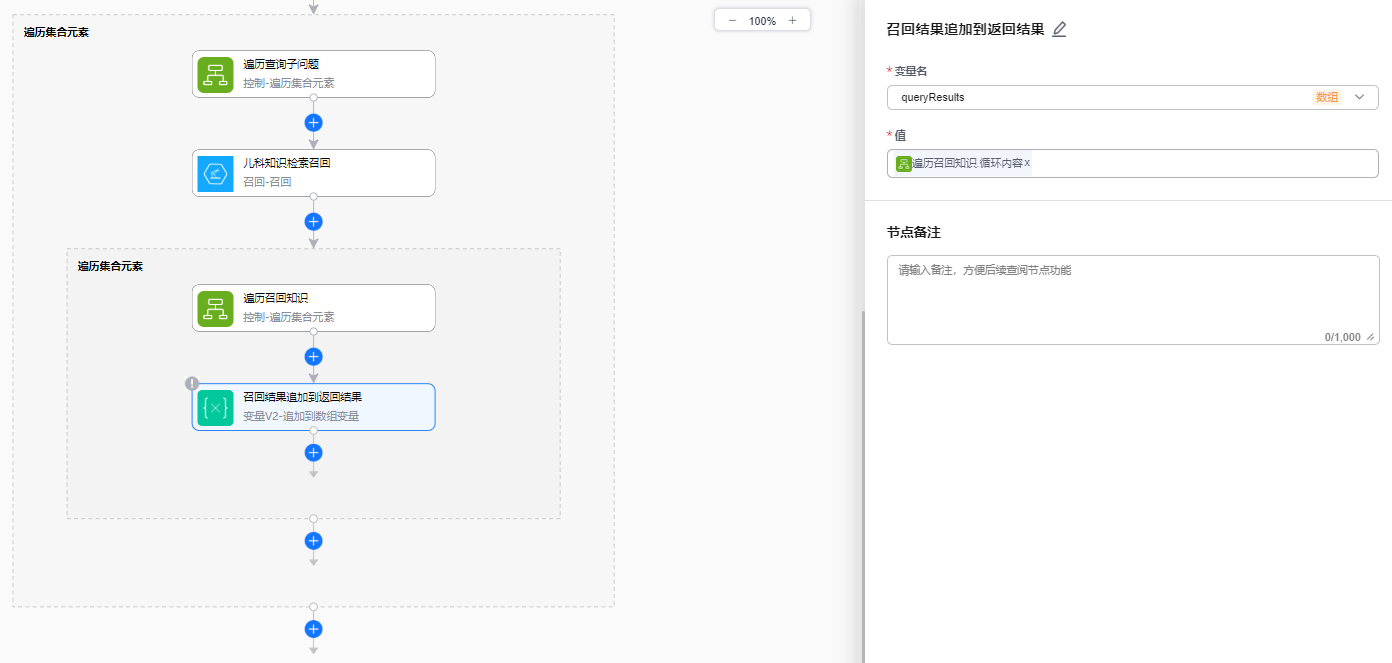Click the zoom out minus button

732,21
